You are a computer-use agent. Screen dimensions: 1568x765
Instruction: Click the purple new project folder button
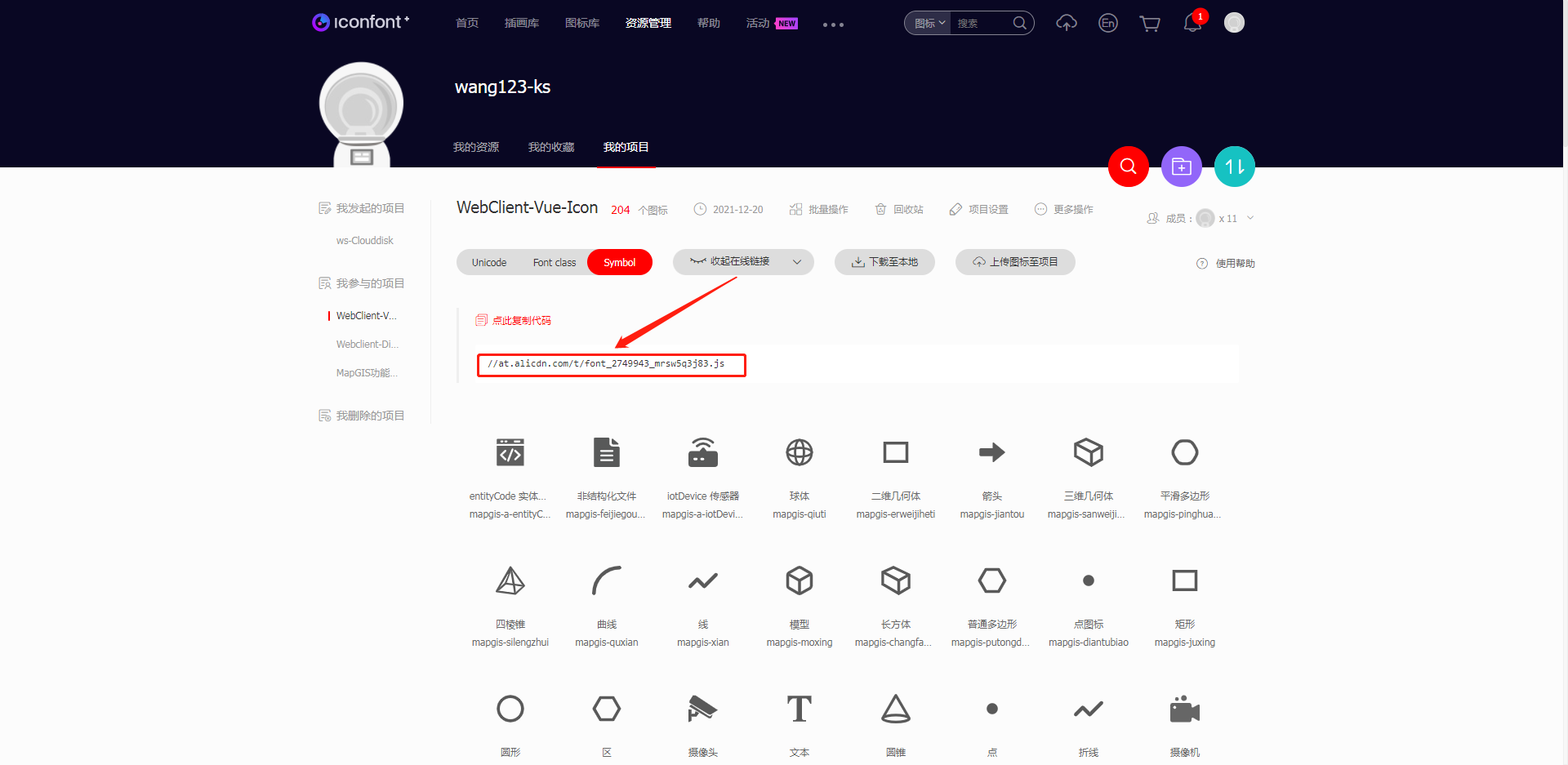point(1181,167)
